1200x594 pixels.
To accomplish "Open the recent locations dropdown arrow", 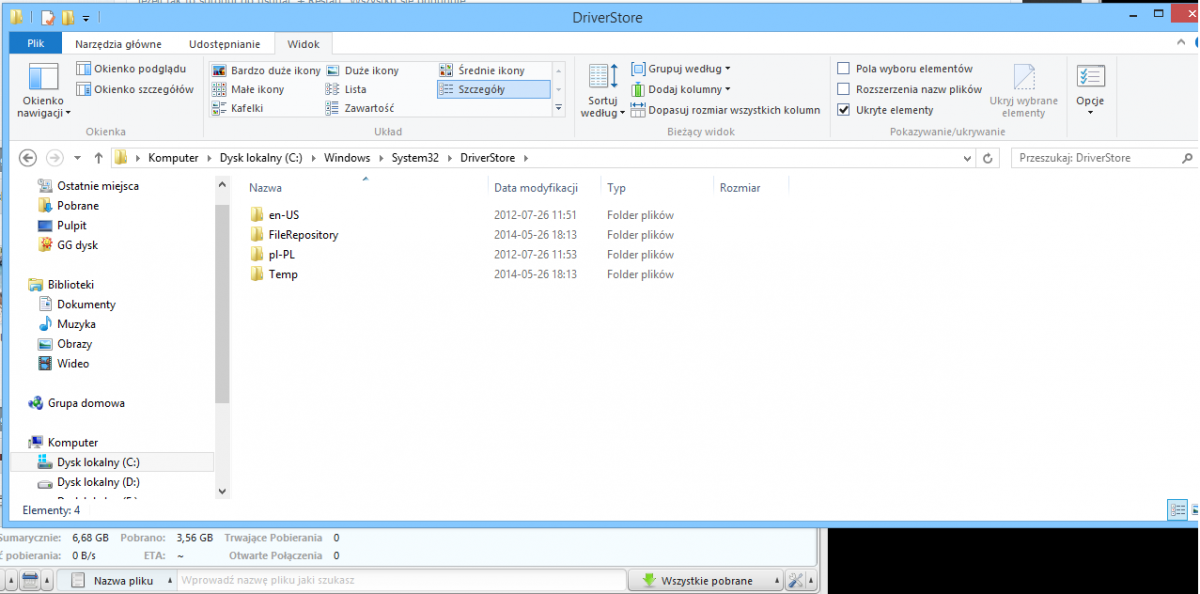I will coord(77,158).
